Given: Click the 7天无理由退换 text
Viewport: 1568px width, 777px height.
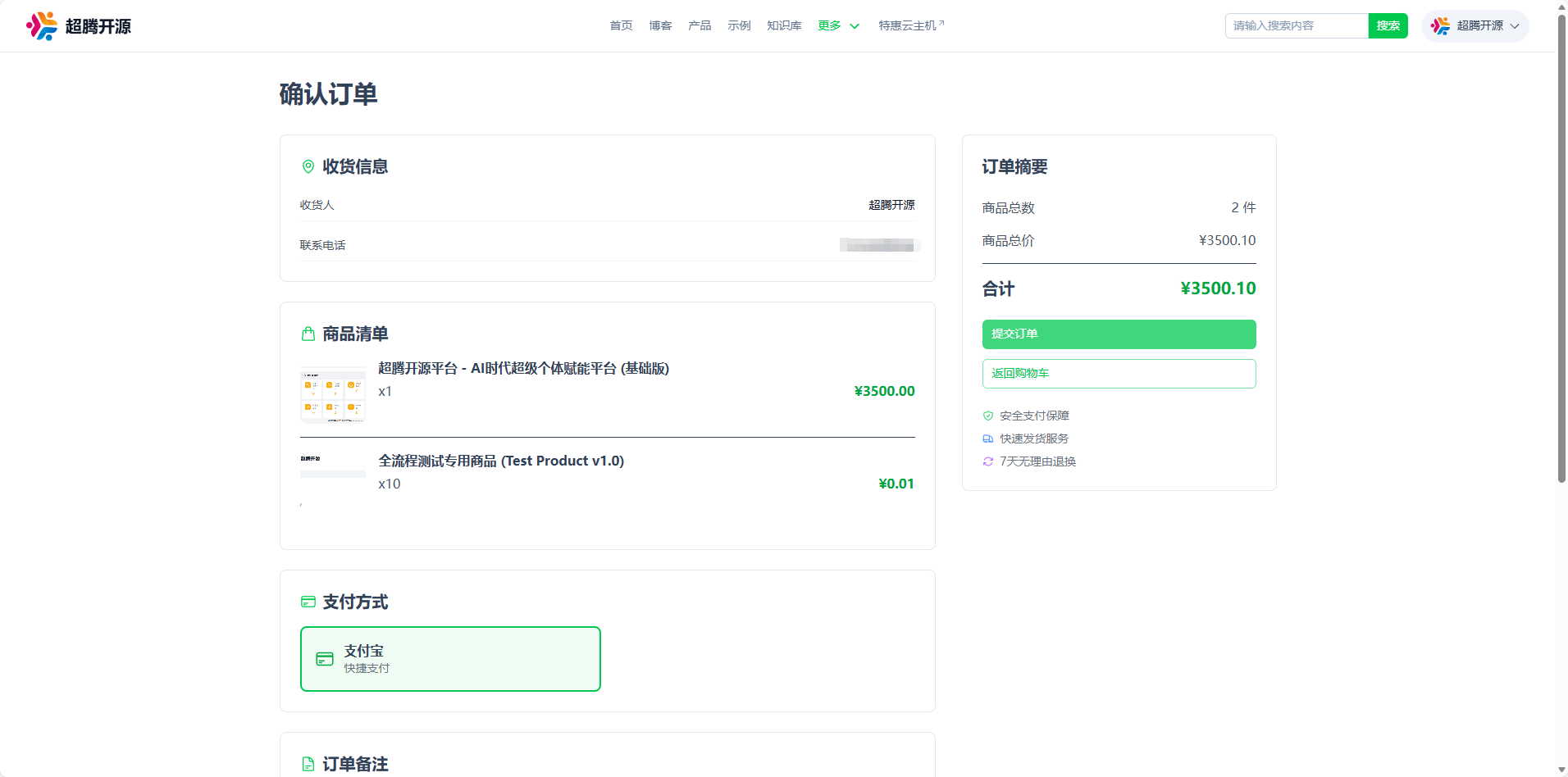Looking at the screenshot, I should point(1037,461).
